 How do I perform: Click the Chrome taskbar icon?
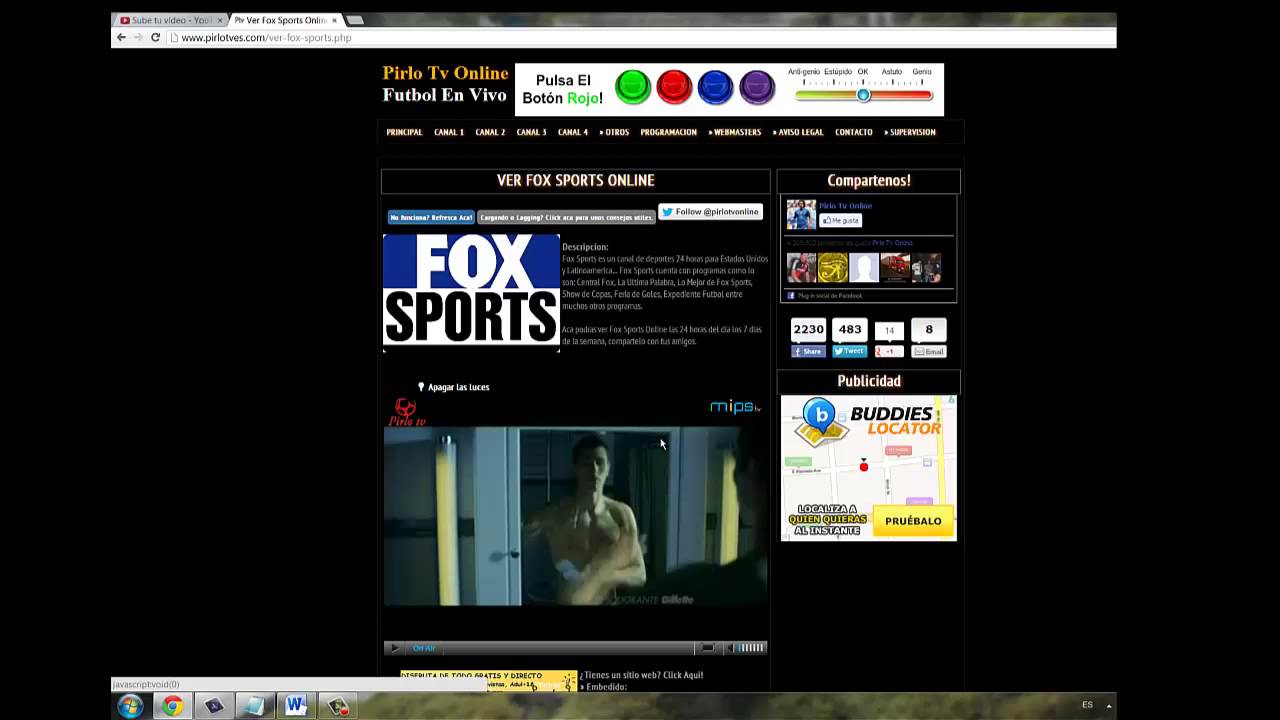[172, 706]
